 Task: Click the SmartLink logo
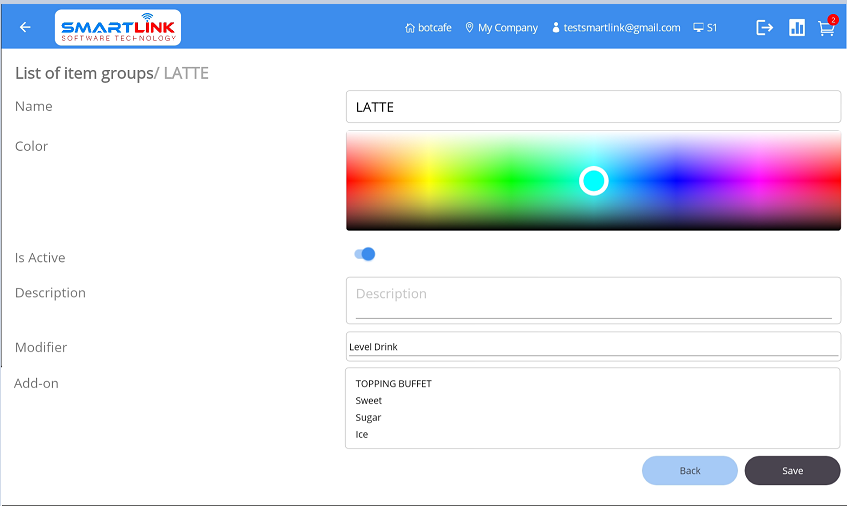[x=118, y=28]
